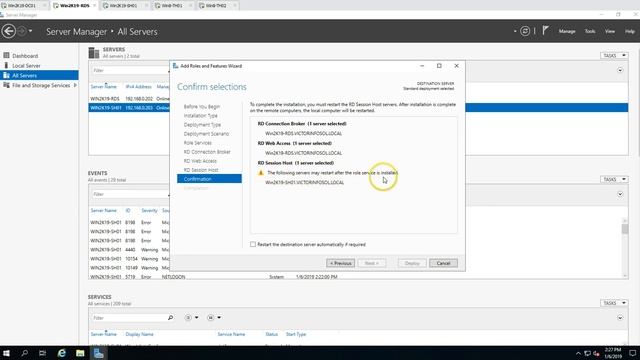The height and width of the screenshot is (360, 640).
Task: Click the Deploy button in wizard
Action: click(x=412, y=263)
